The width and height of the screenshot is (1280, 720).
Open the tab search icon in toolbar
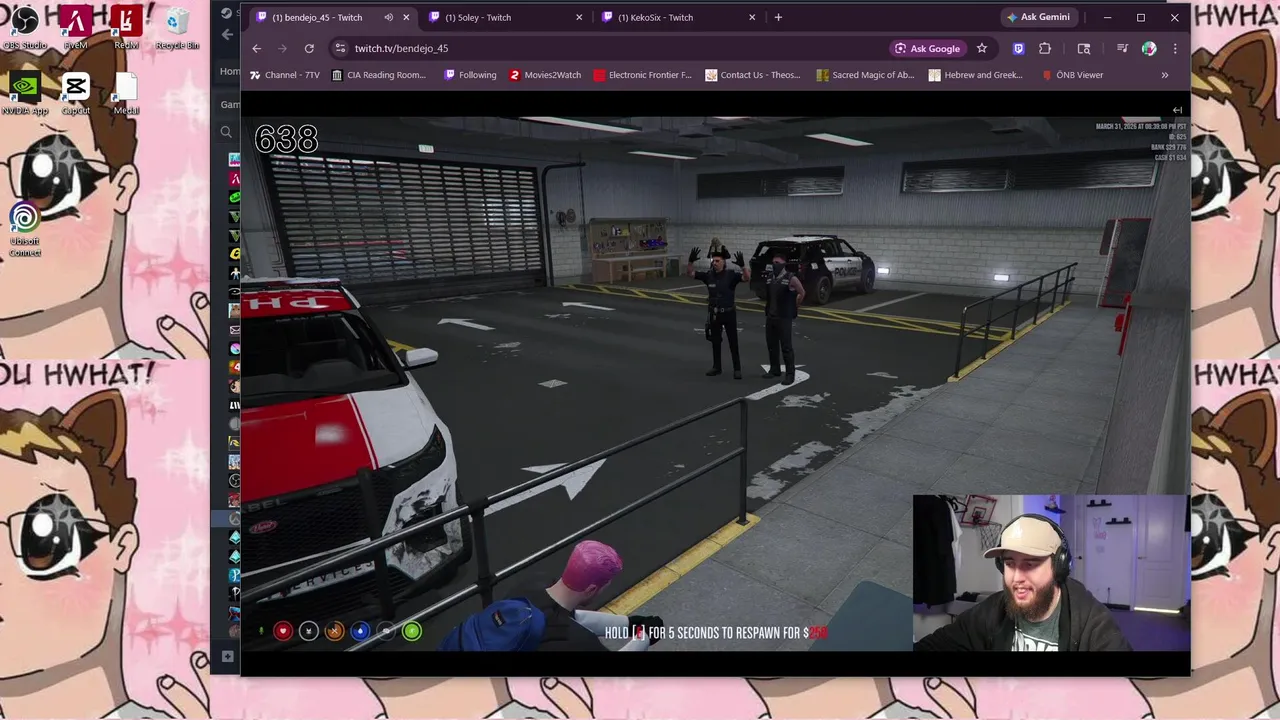pyautogui.click(x=1083, y=48)
